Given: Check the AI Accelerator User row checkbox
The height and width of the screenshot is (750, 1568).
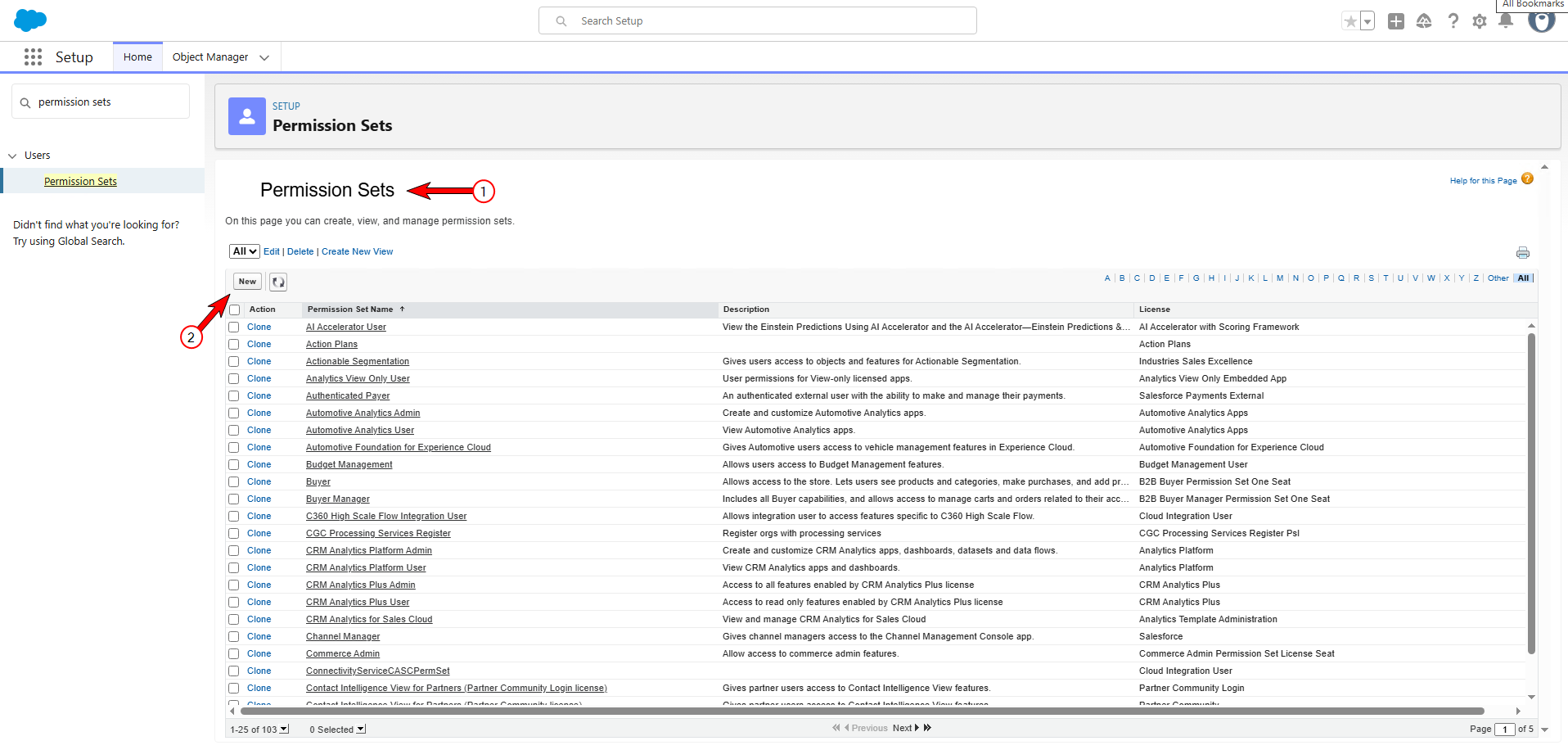Looking at the screenshot, I should point(234,327).
